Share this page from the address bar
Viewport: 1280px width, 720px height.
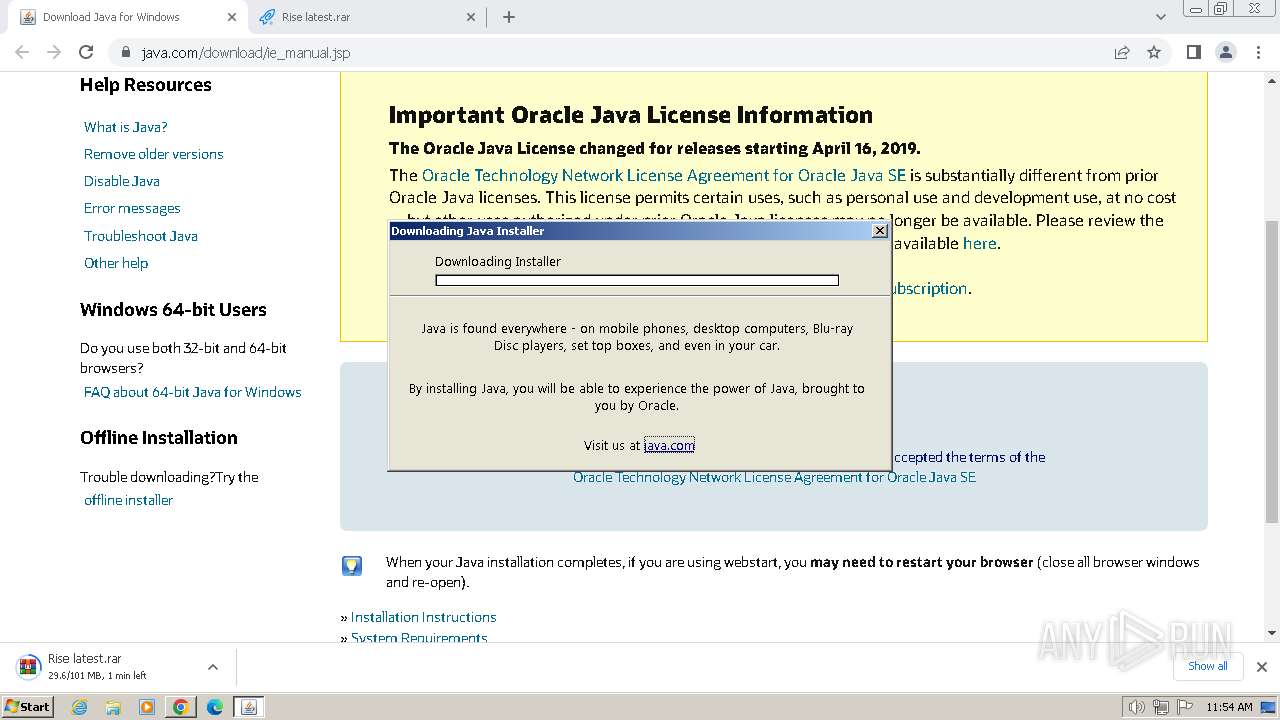click(1122, 52)
